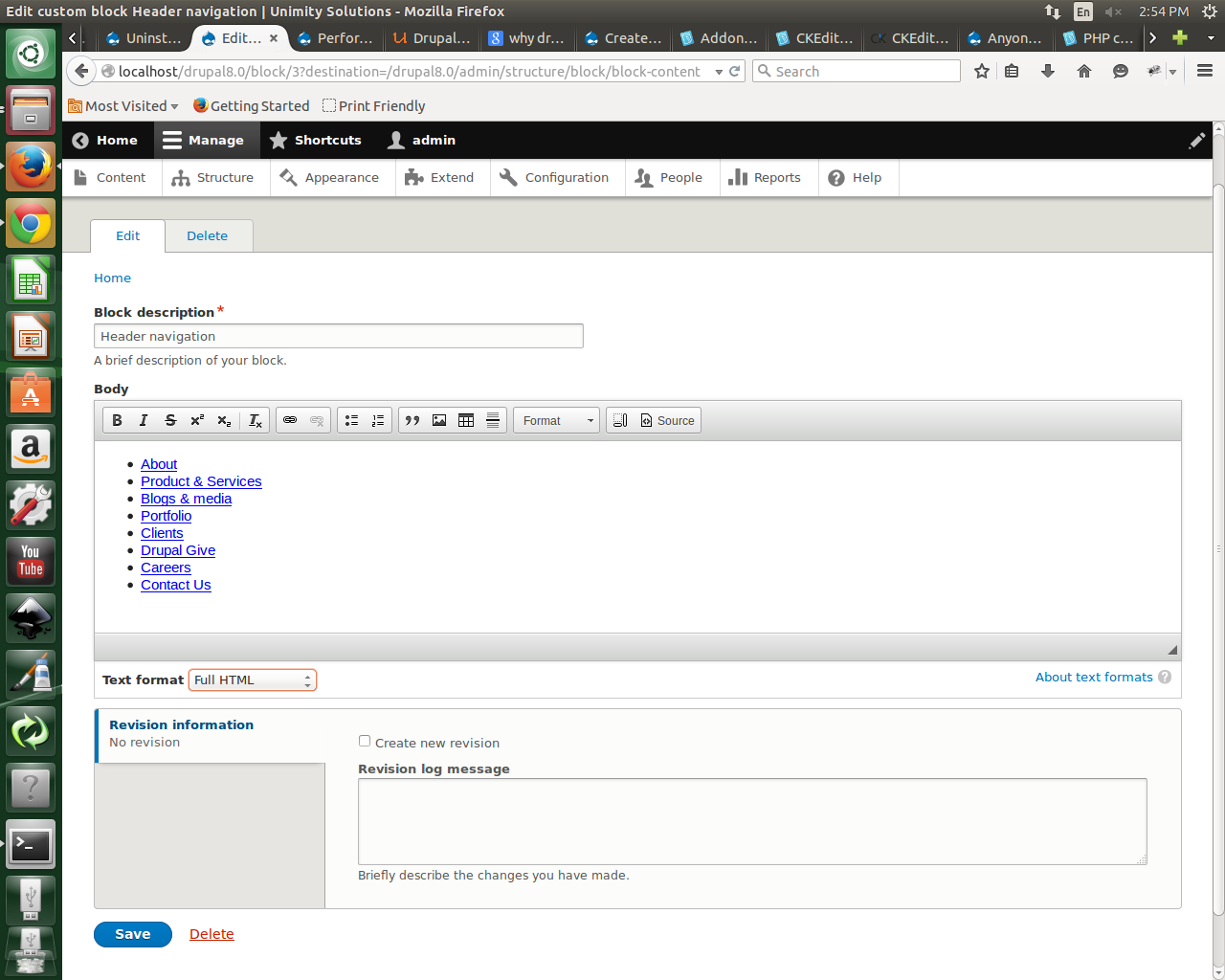Open the Insert Link dialog
Image resolution: width=1225 pixels, height=980 pixels.
click(290, 420)
